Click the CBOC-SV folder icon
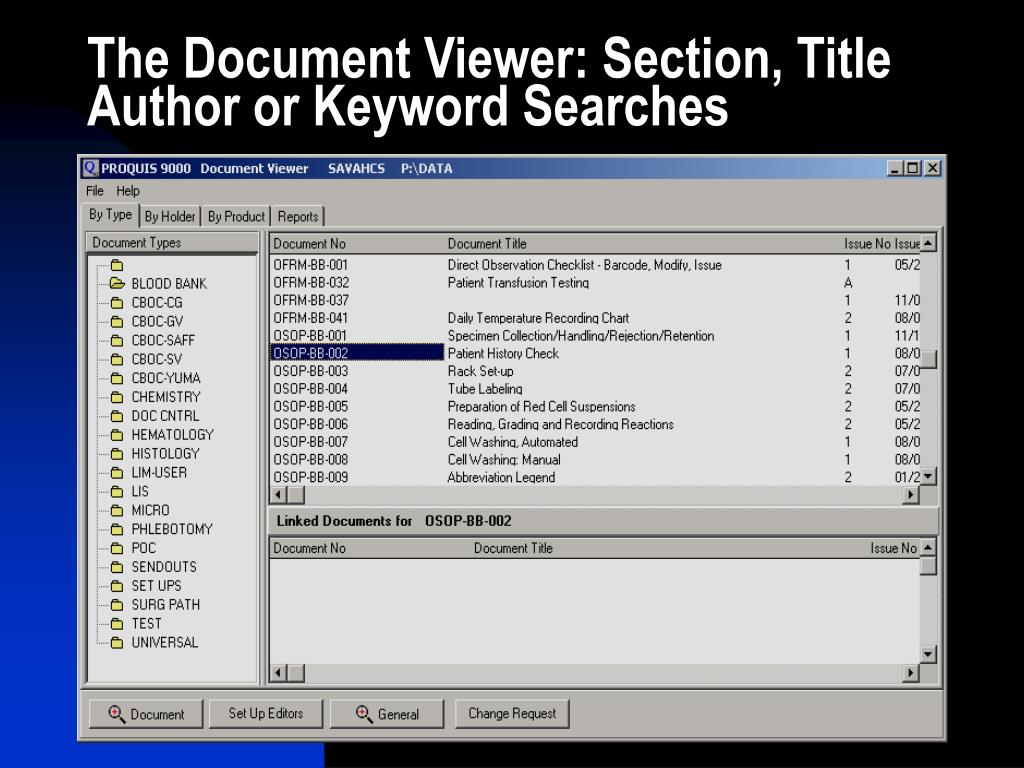Screen dimensions: 1024x768 point(117,359)
